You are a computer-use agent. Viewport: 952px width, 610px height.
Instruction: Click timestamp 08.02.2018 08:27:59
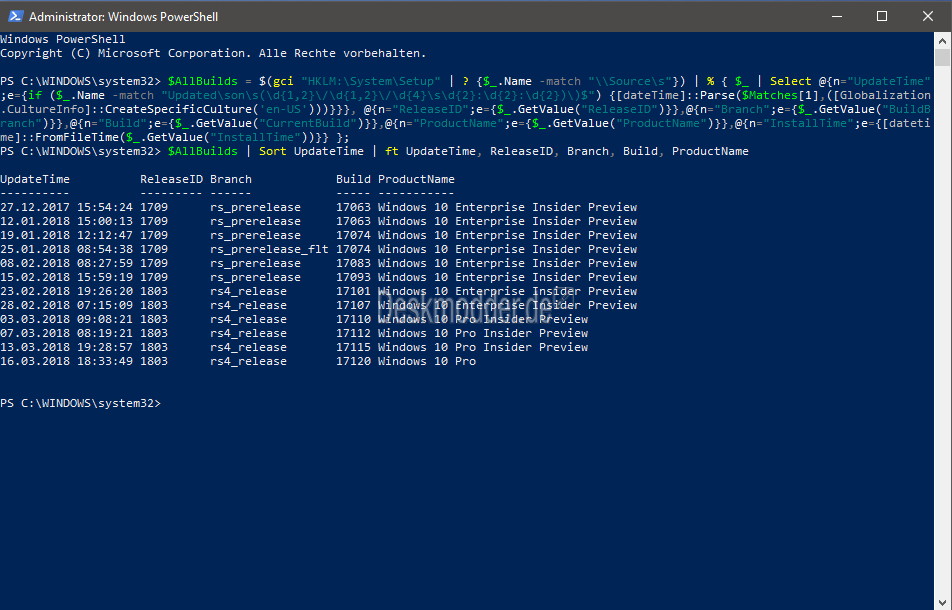click(x=66, y=263)
